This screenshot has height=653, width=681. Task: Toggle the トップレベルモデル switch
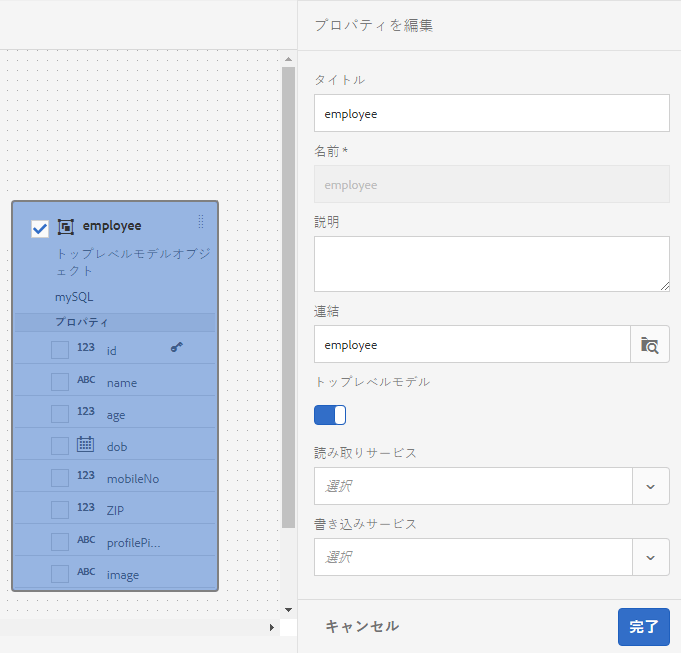tap(330, 415)
